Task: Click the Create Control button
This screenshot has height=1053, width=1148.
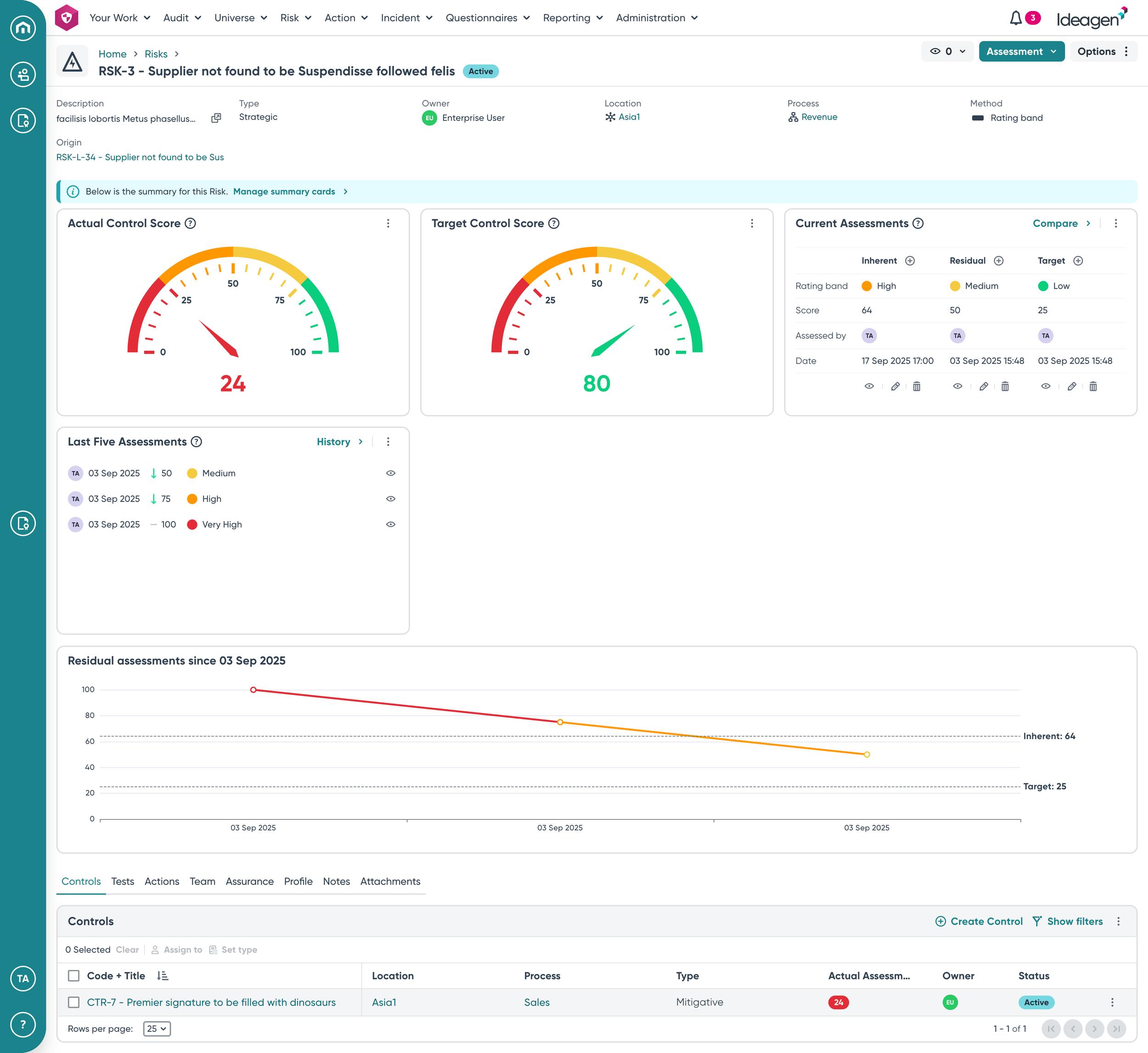Action: pos(979,921)
